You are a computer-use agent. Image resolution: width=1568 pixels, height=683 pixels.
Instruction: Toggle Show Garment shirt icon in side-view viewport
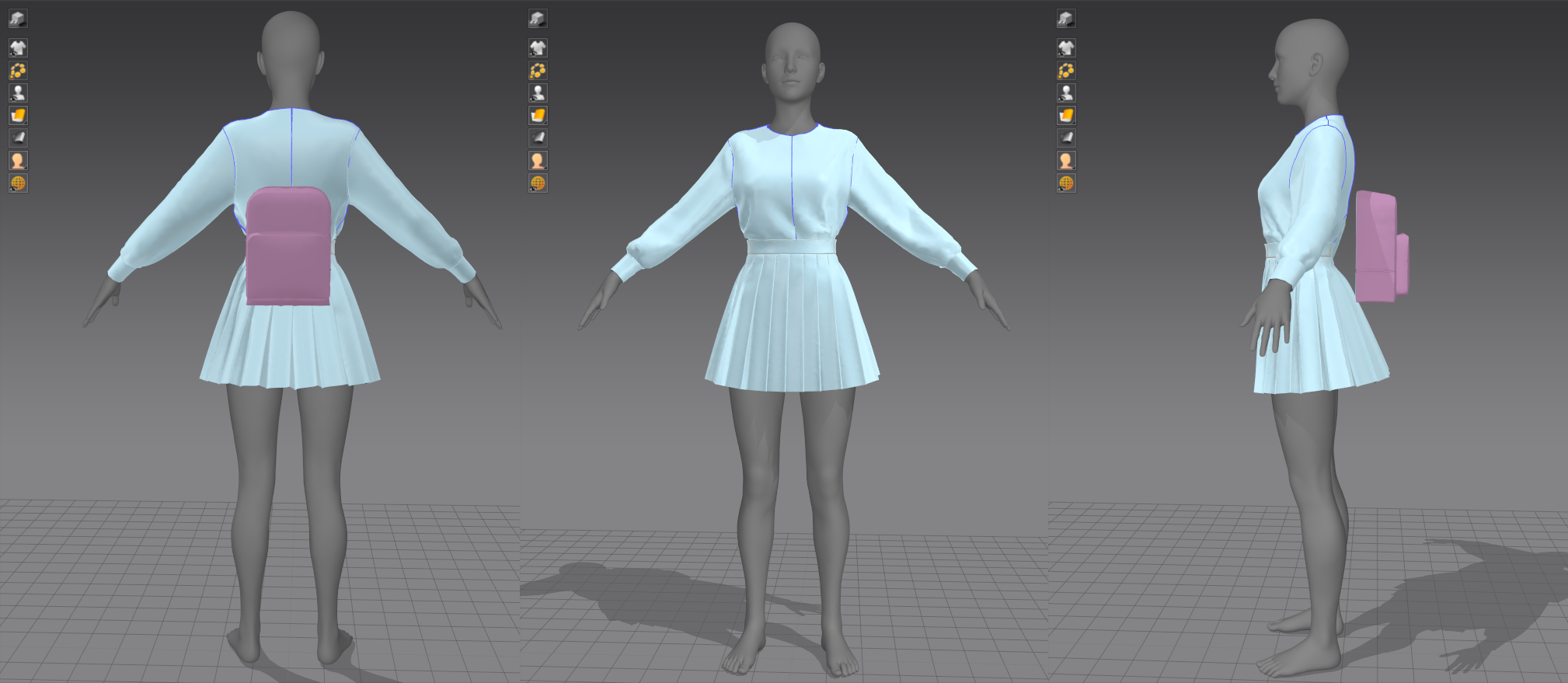[1066, 47]
